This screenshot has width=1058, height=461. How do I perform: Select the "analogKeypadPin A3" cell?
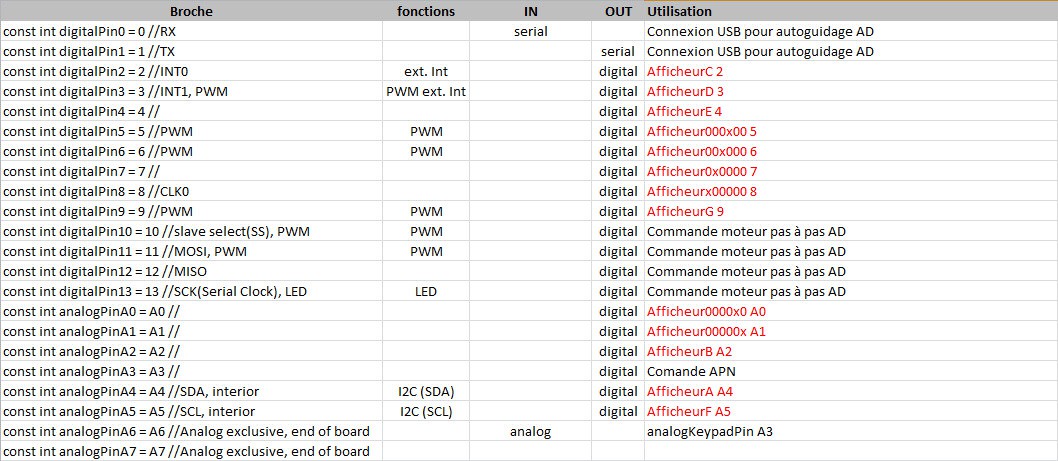[710, 431]
